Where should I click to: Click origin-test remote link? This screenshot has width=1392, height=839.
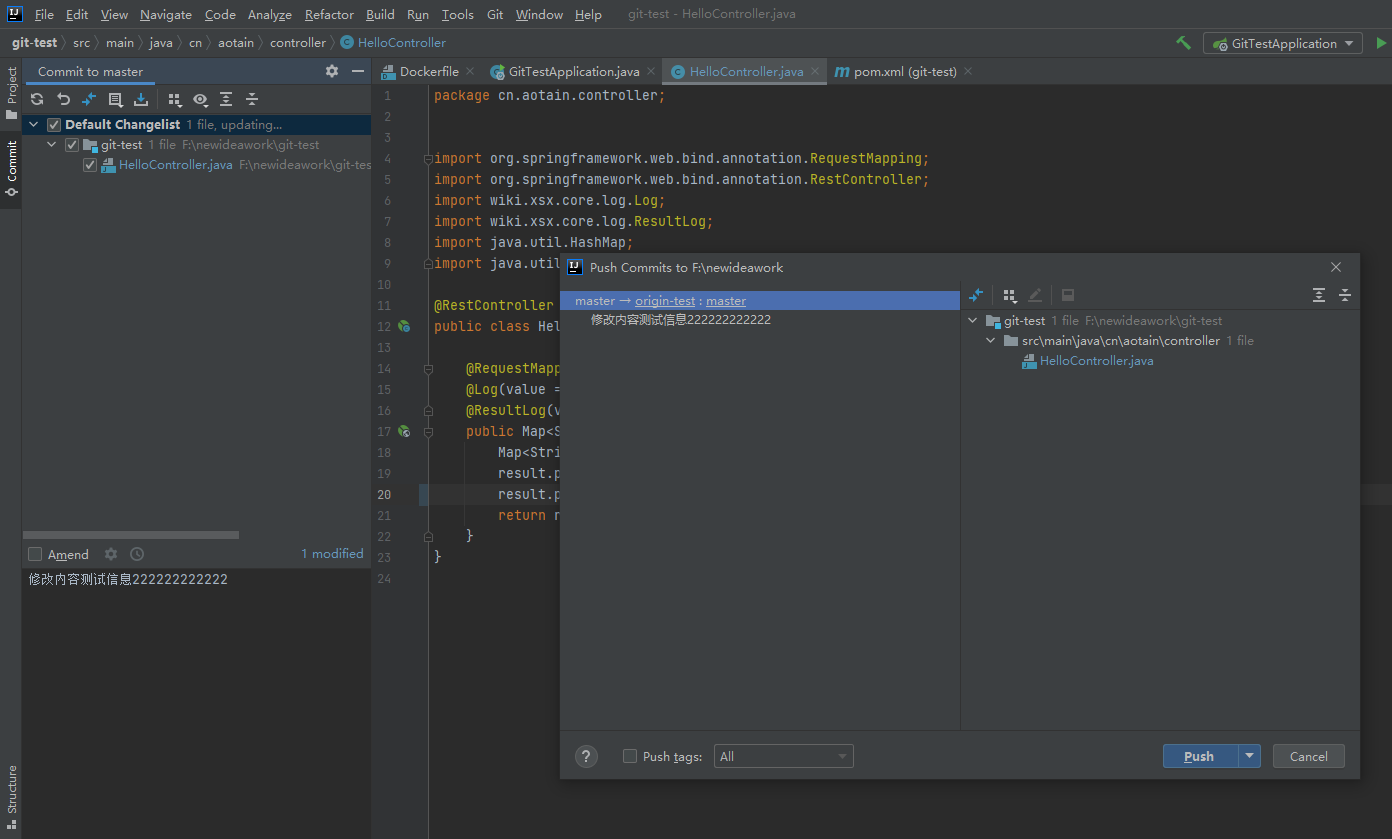click(665, 301)
